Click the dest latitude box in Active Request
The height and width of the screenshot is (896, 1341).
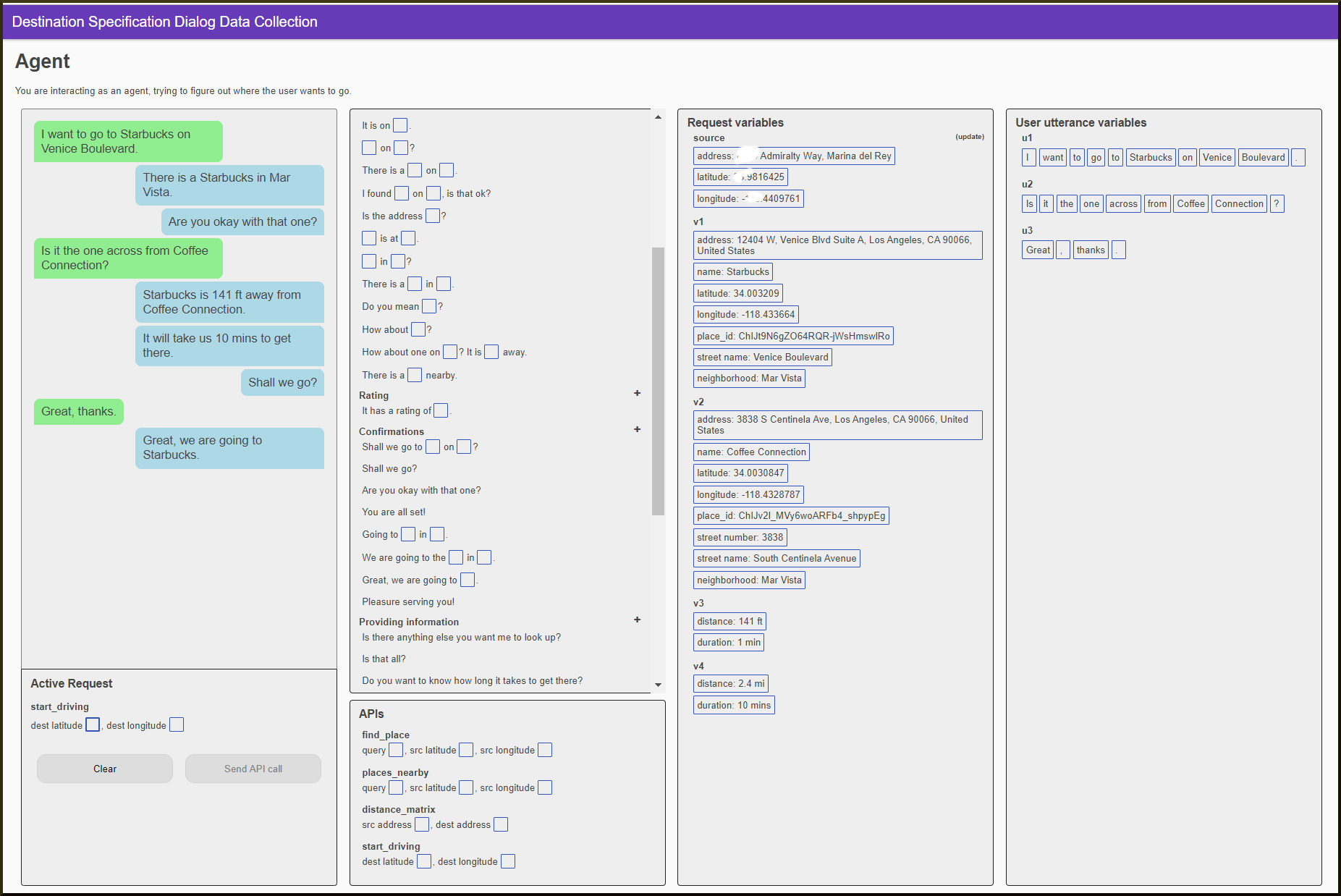coord(93,725)
